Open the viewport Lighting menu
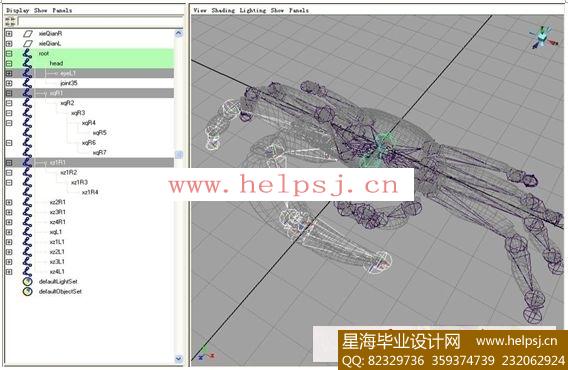The image size is (568, 370). [x=252, y=10]
